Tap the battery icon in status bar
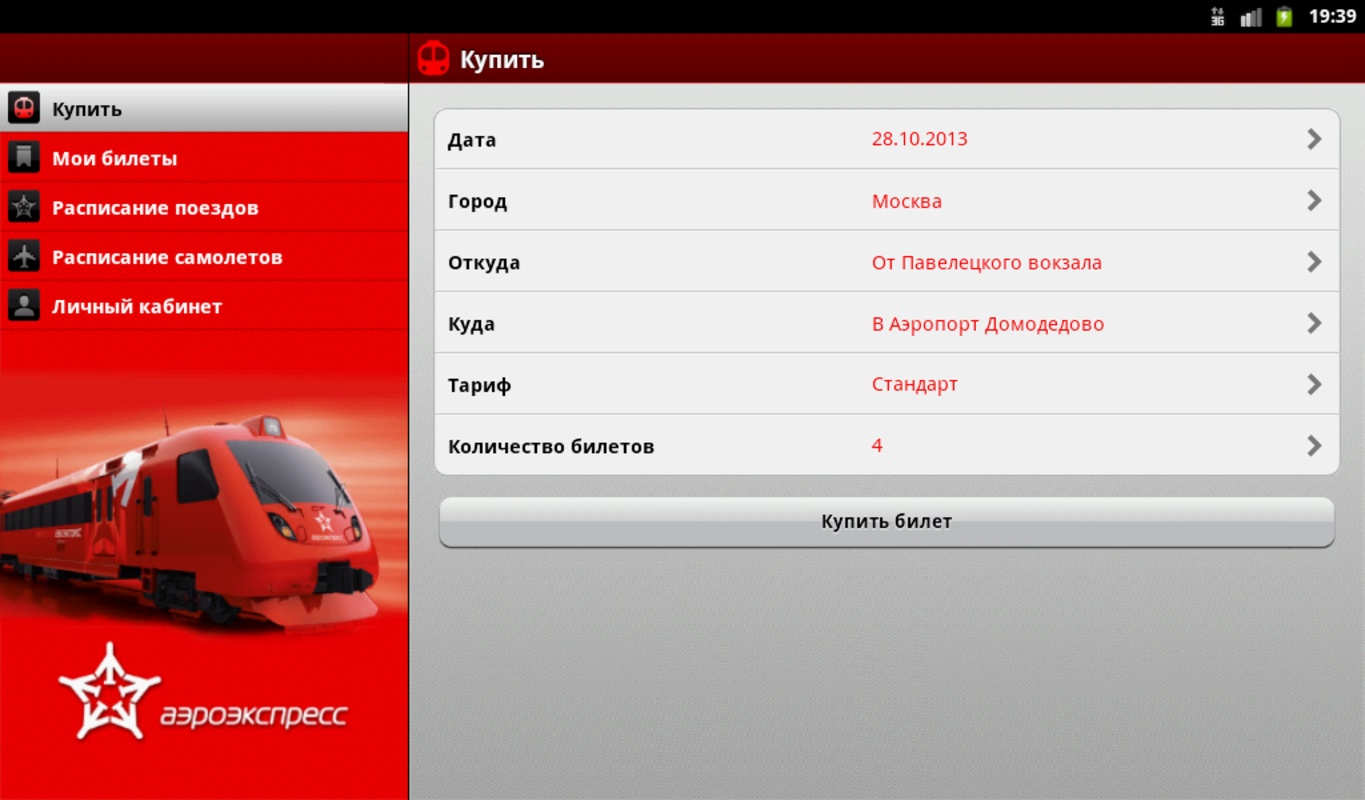Image resolution: width=1365 pixels, height=800 pixels. [1284, 16]
